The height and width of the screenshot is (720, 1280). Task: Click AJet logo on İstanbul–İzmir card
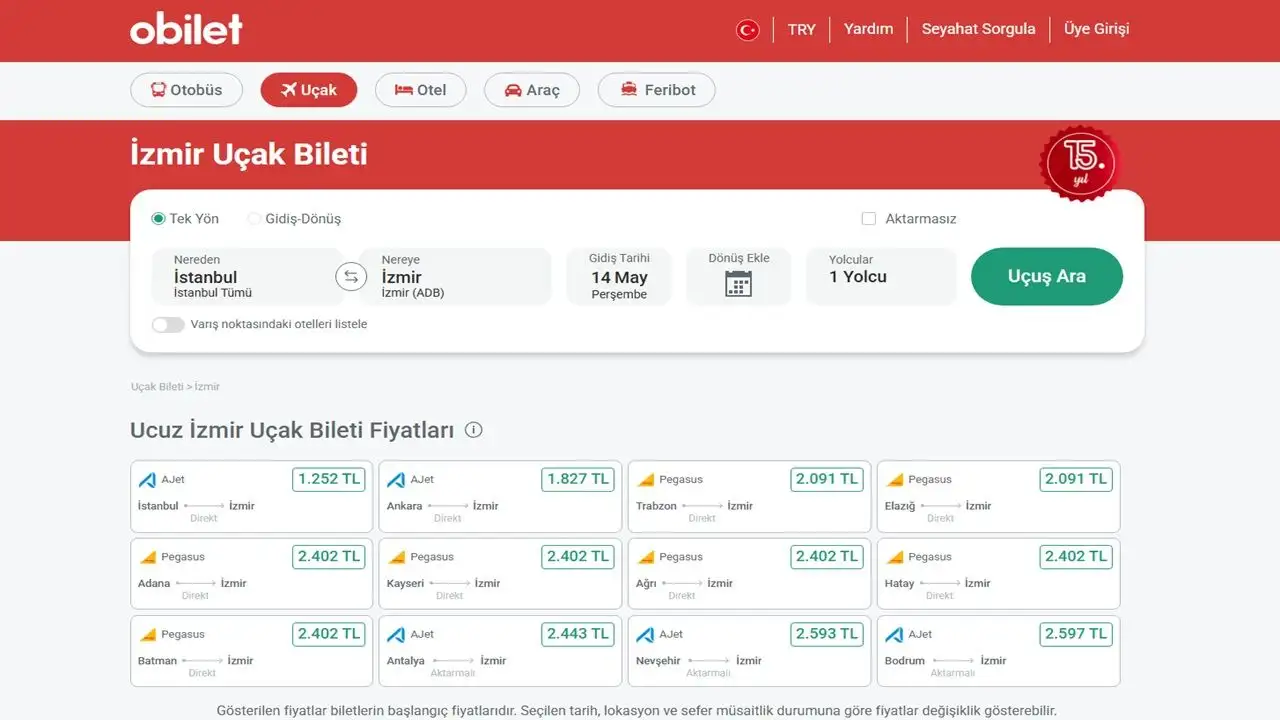147,480
